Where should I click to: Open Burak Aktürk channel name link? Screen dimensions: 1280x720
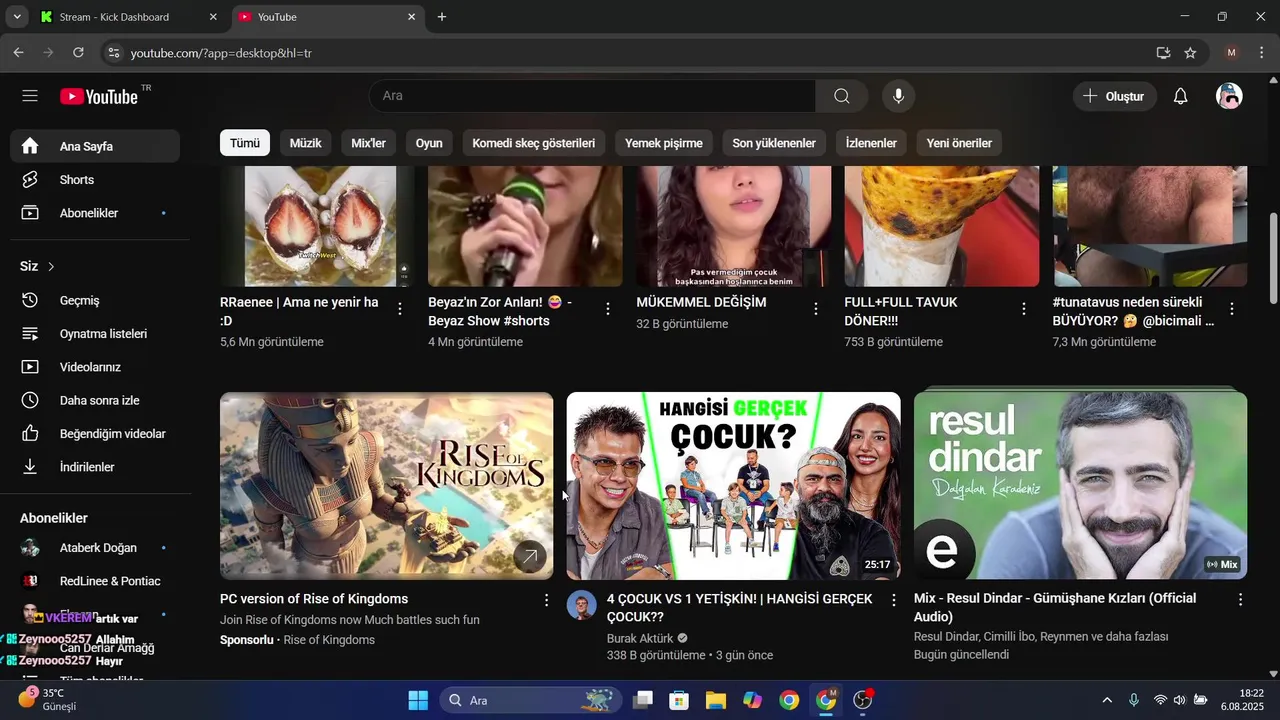(x=641, y=638)
